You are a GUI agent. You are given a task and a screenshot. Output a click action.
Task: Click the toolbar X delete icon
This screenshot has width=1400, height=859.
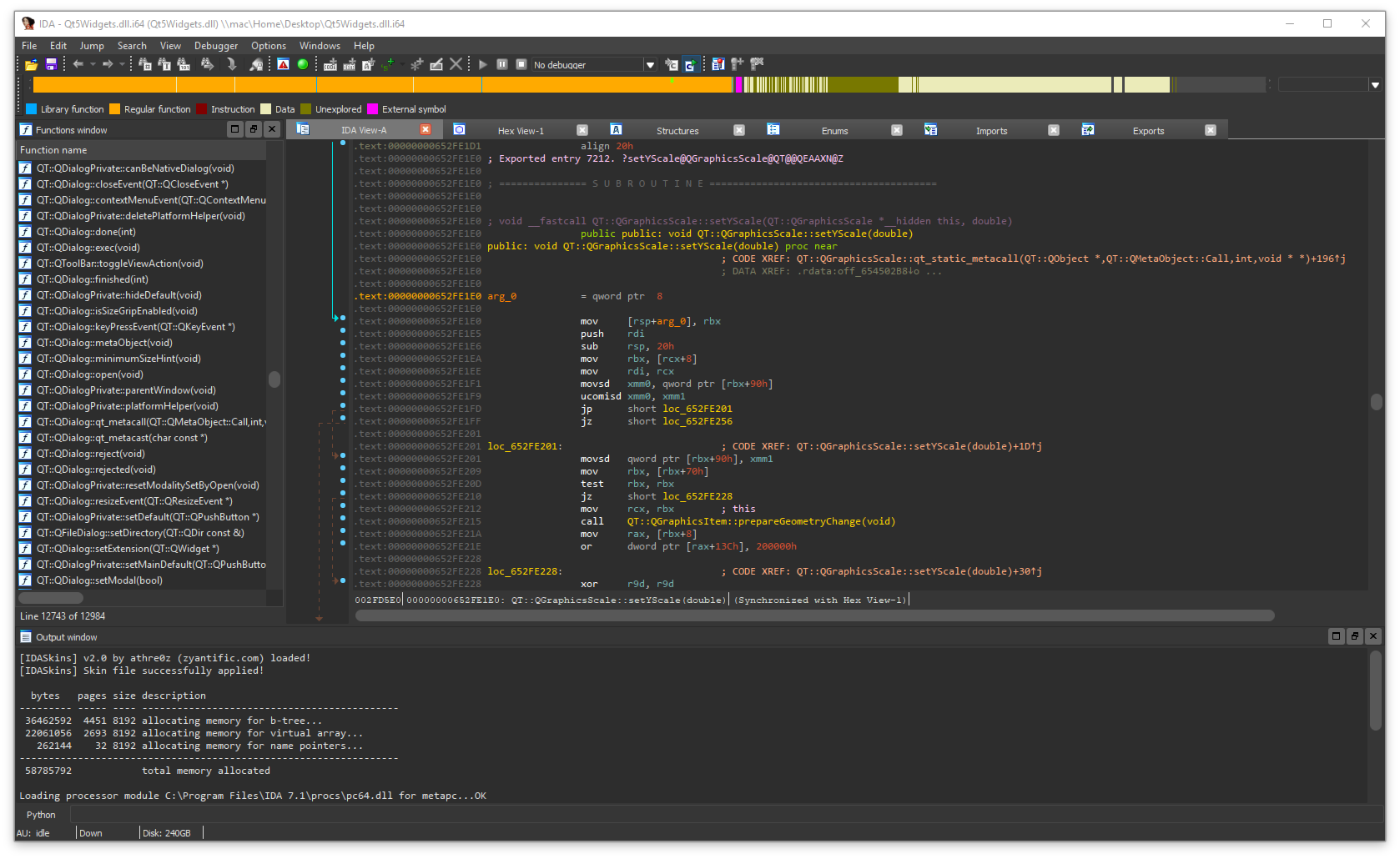tap(456, 64)
